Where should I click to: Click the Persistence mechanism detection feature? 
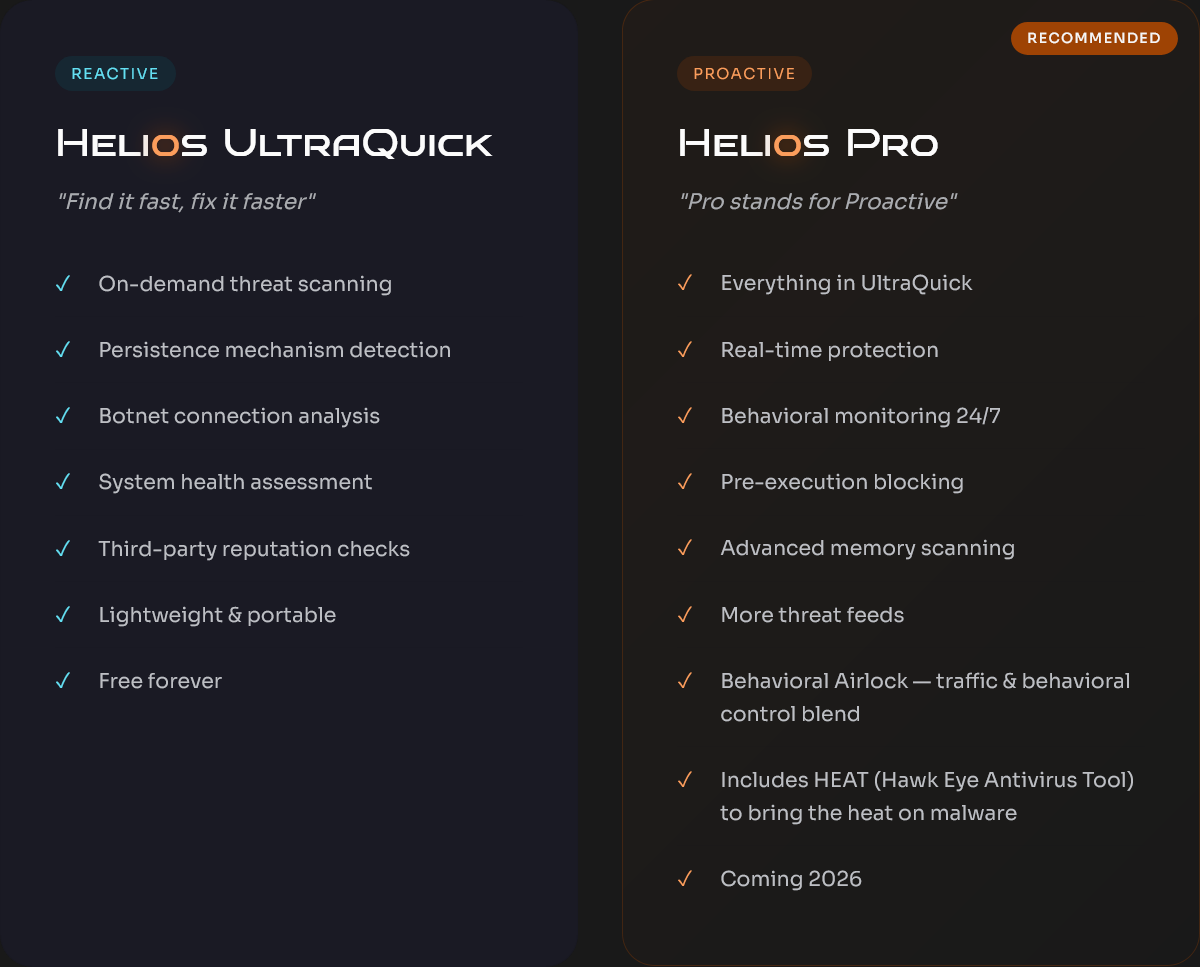point(274,350)
